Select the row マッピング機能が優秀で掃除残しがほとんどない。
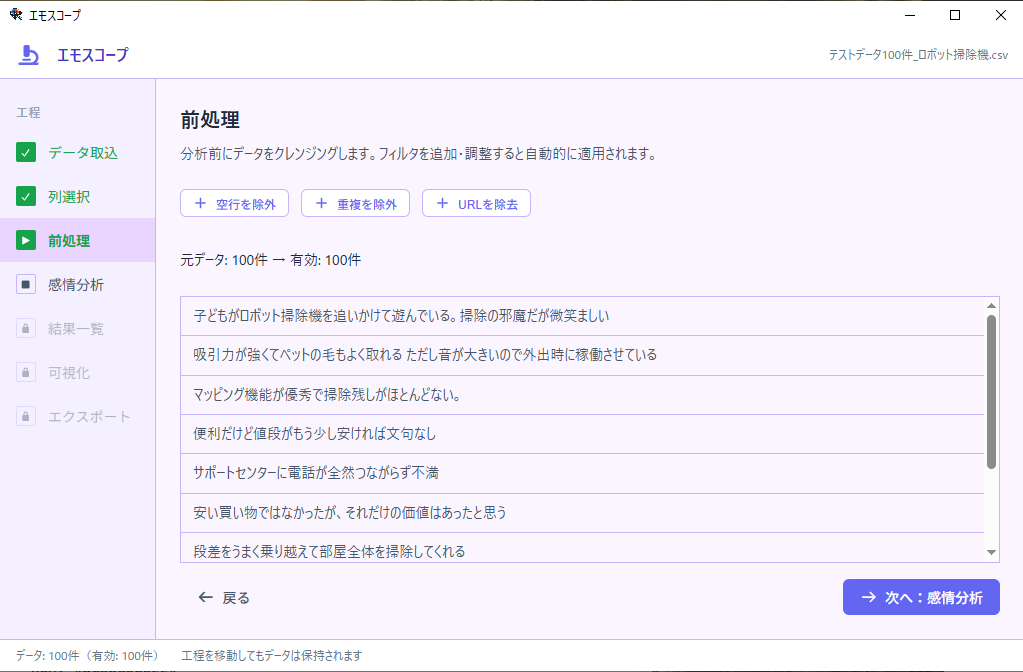Screen dimensions: 1023x672 pyautogui.click(x=582, y=395)
